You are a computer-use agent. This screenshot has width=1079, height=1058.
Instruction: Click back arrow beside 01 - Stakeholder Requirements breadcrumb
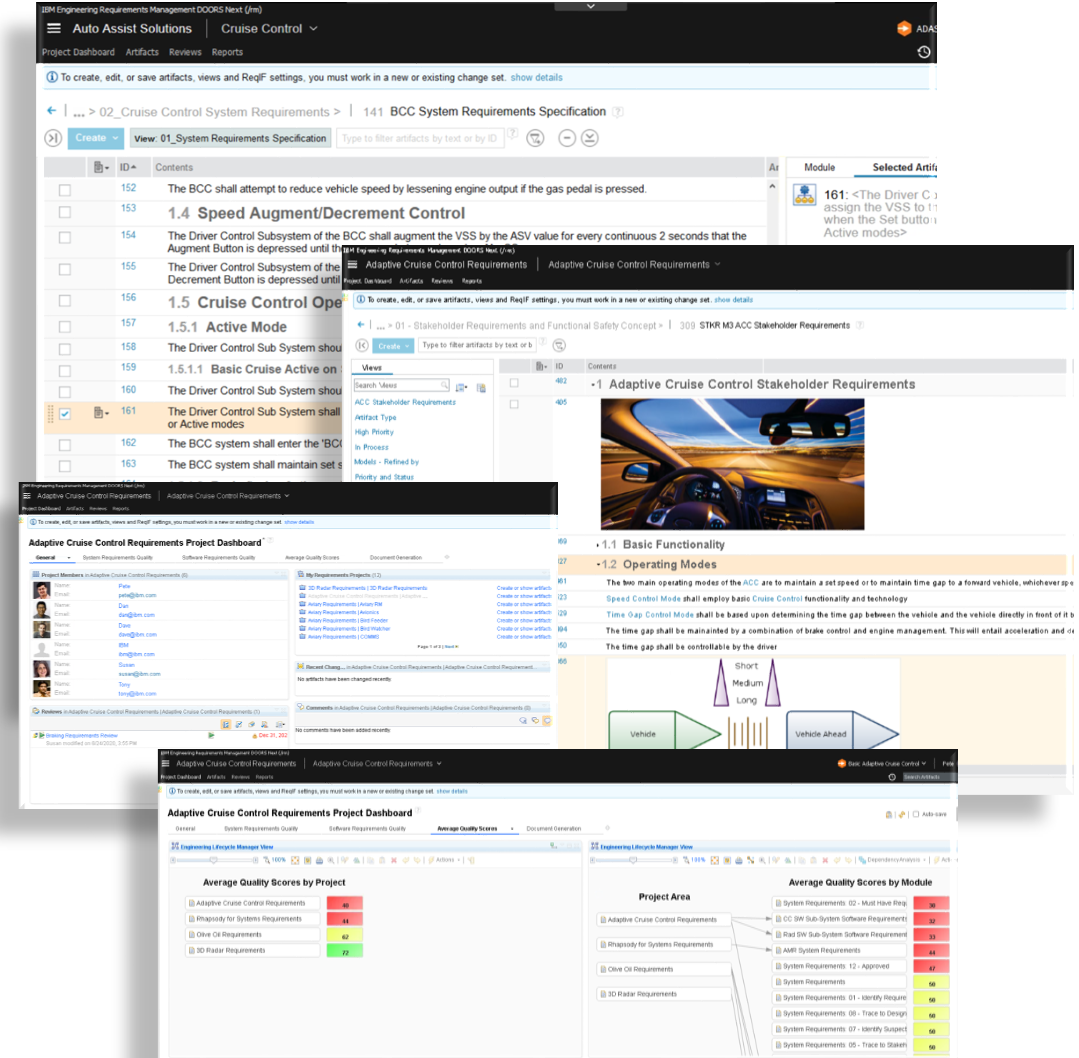click(360, 325)
